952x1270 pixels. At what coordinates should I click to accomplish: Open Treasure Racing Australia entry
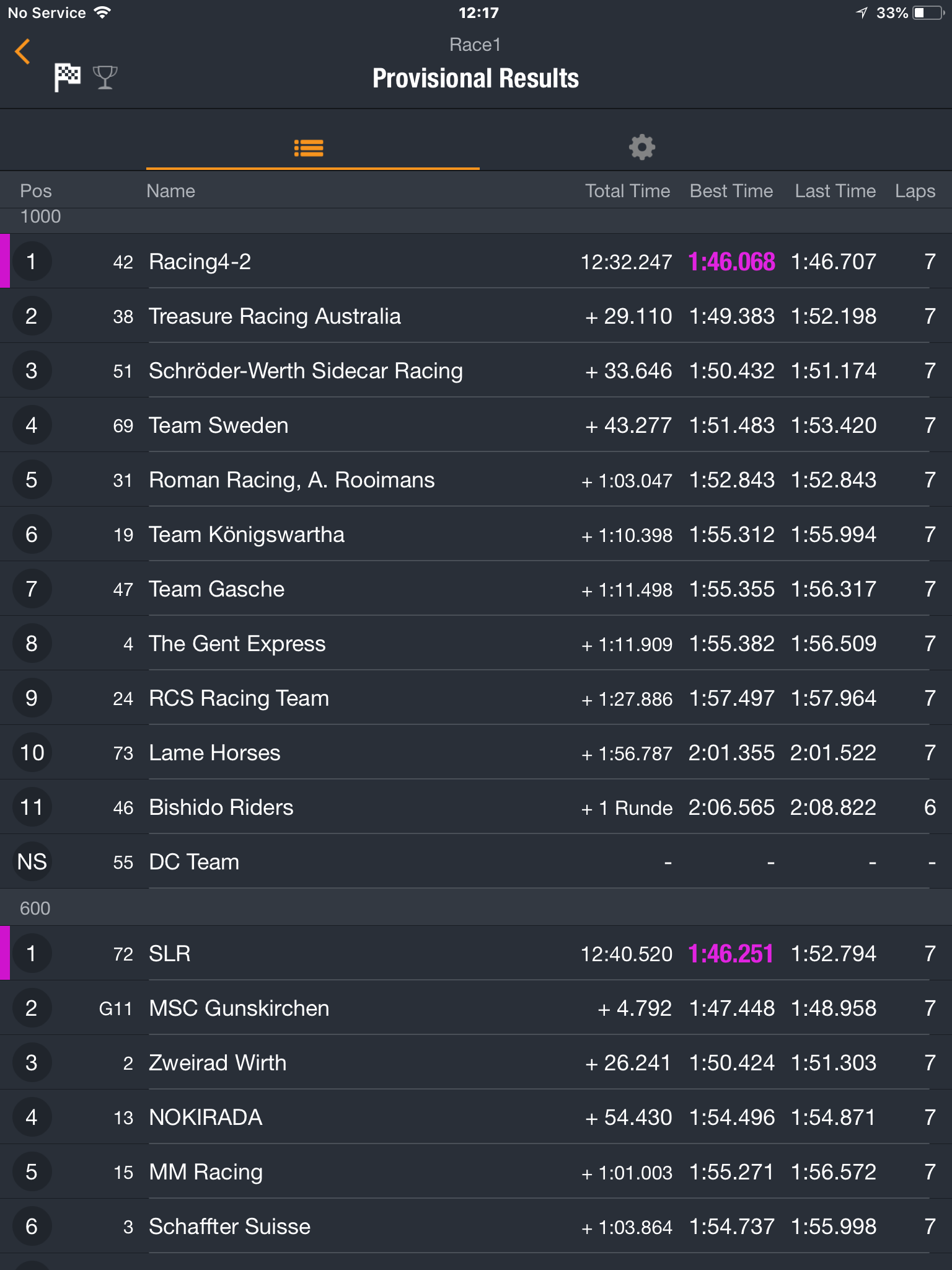476,316
